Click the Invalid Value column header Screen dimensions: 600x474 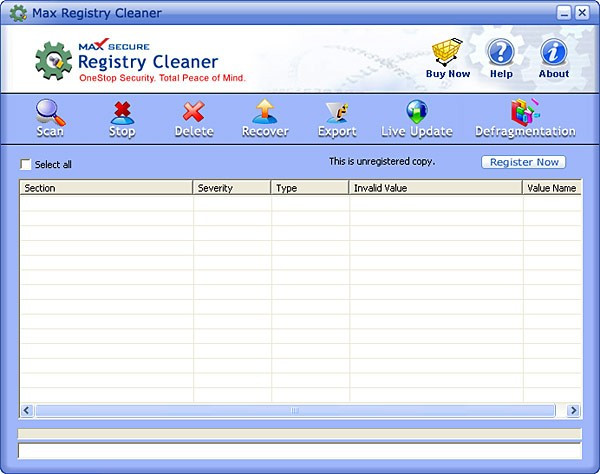[436, 188]
